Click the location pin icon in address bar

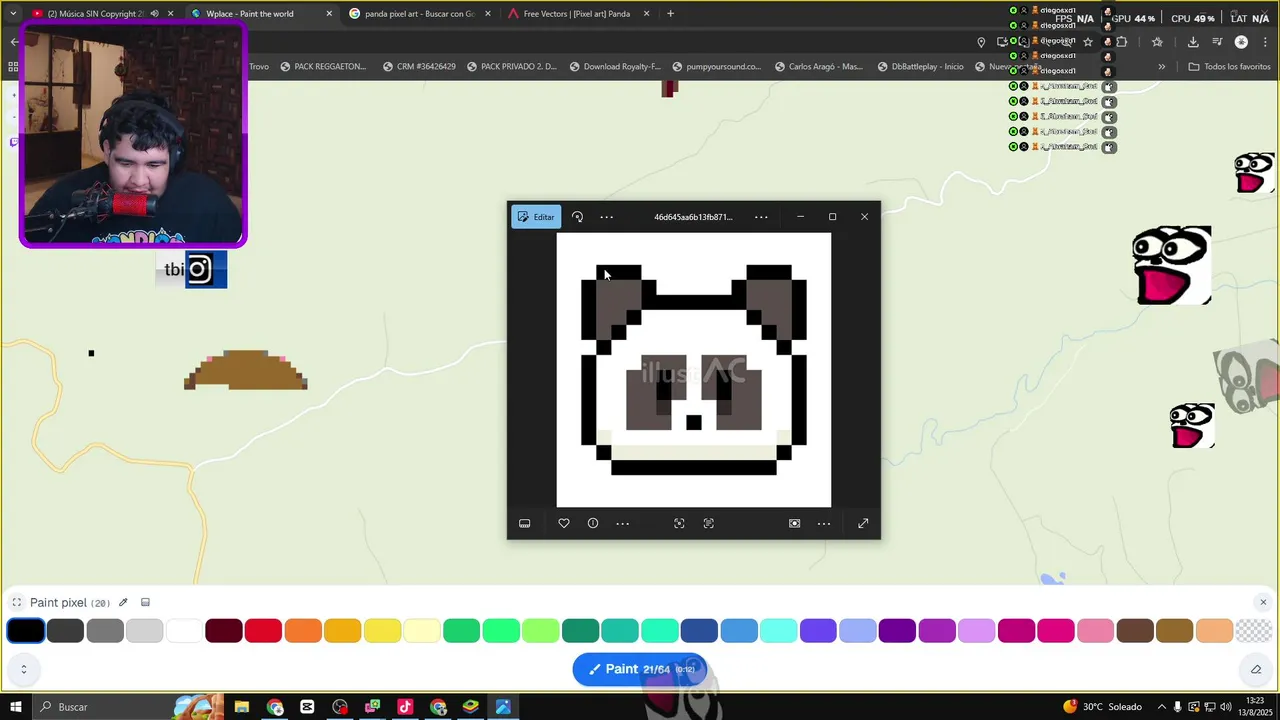(x=981, y=42)
